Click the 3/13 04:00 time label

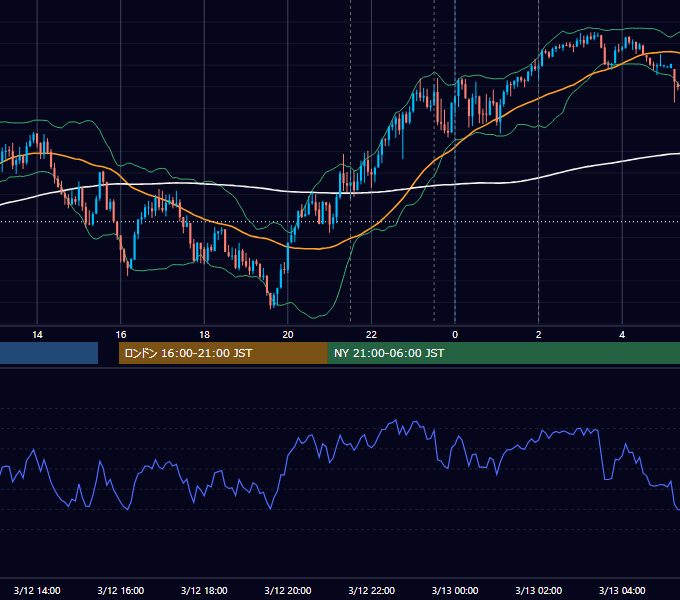[x=622, y=590]
